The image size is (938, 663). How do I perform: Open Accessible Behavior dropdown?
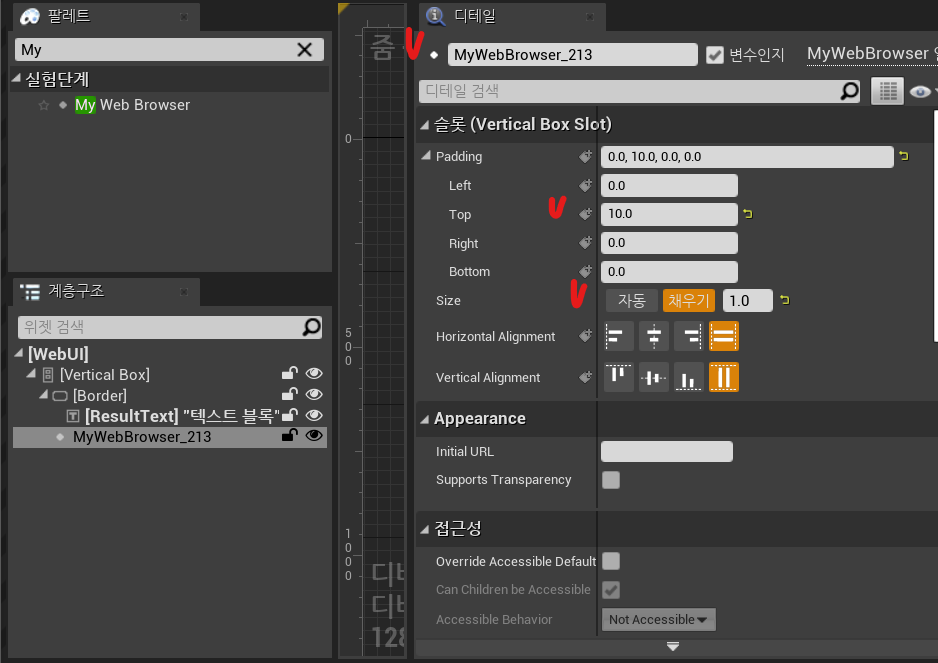[658, 620]
